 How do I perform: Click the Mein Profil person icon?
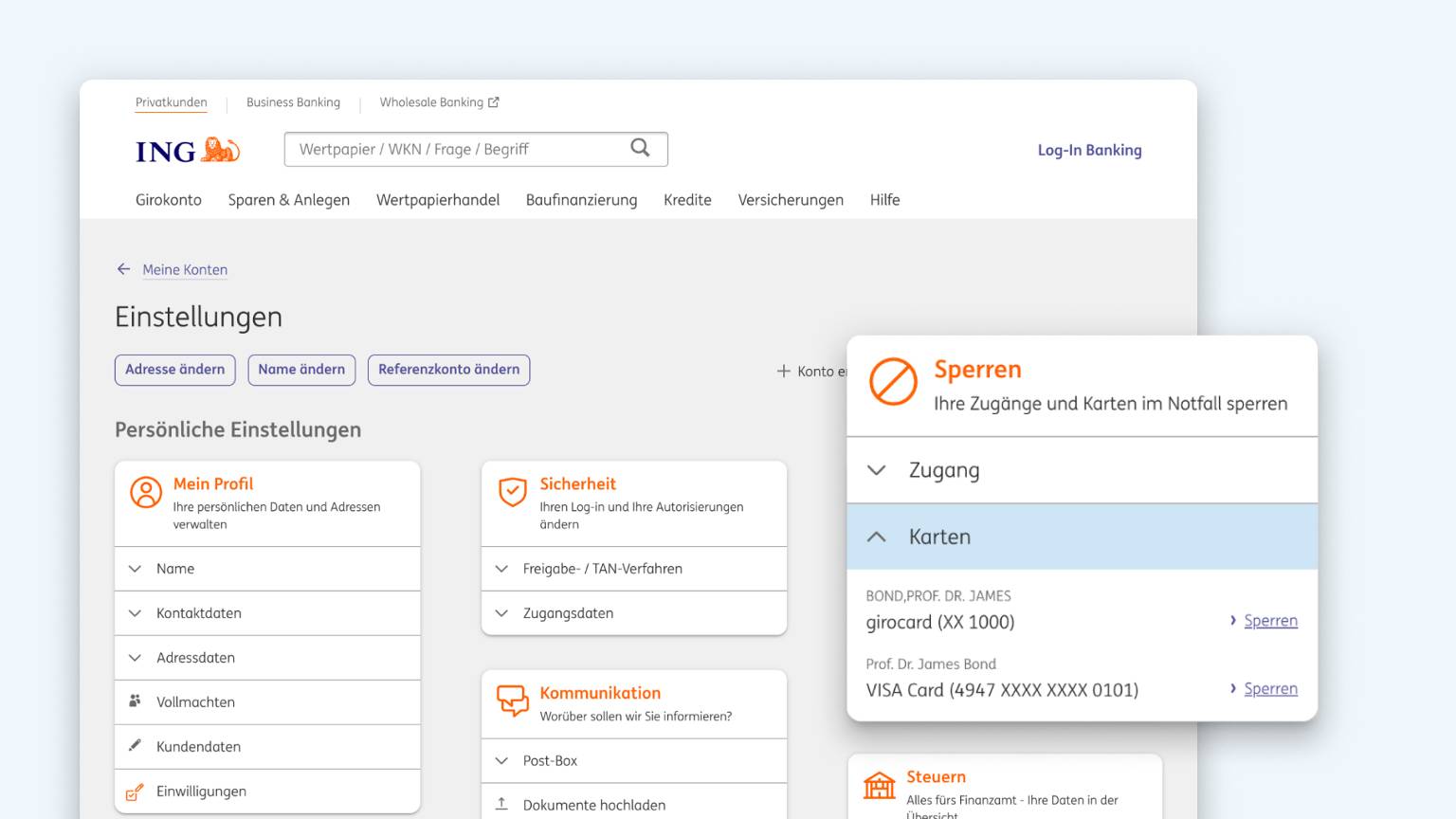pos(146,492)
